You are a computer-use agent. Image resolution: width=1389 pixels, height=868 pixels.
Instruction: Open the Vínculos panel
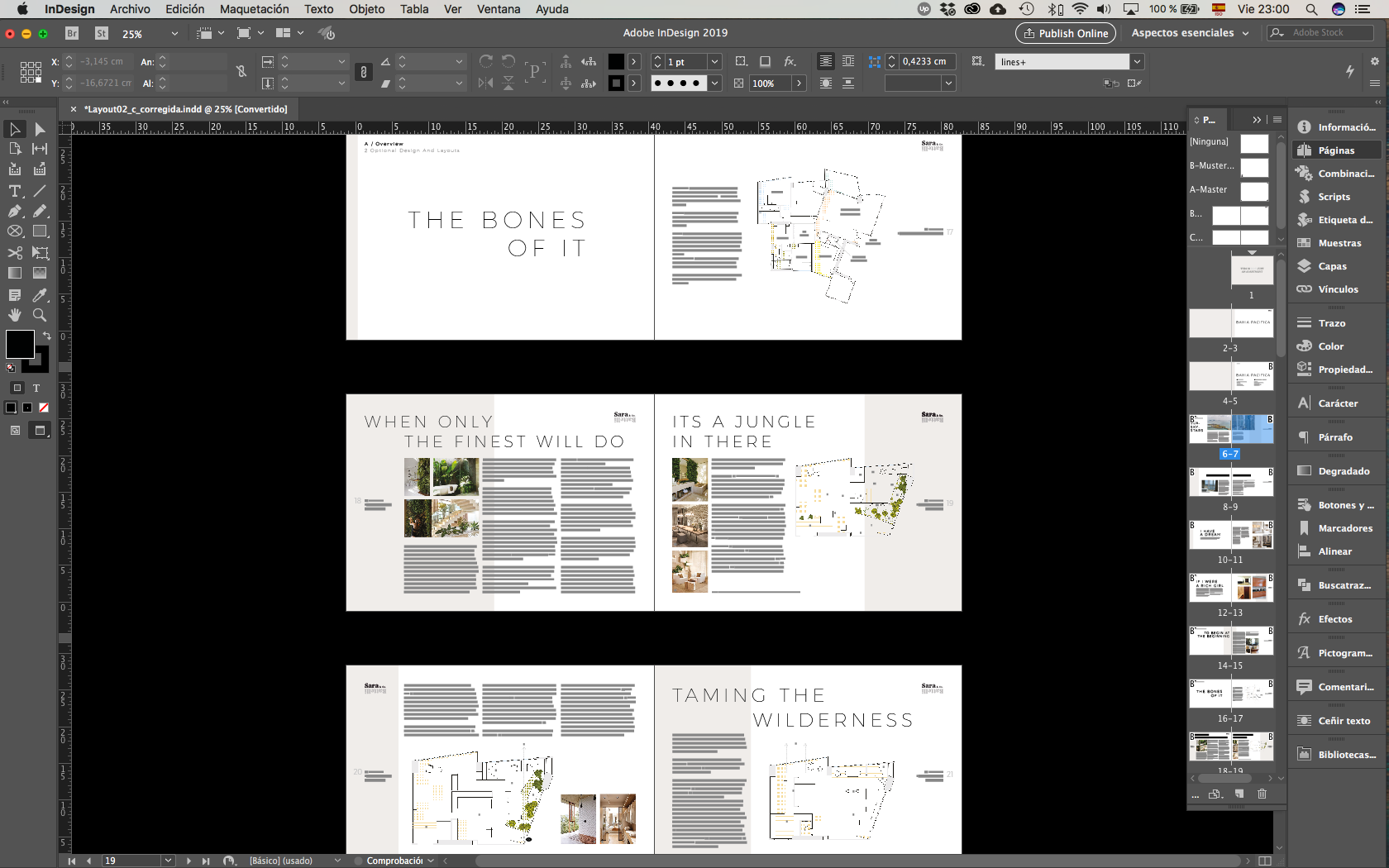(x=1338, y=289)
